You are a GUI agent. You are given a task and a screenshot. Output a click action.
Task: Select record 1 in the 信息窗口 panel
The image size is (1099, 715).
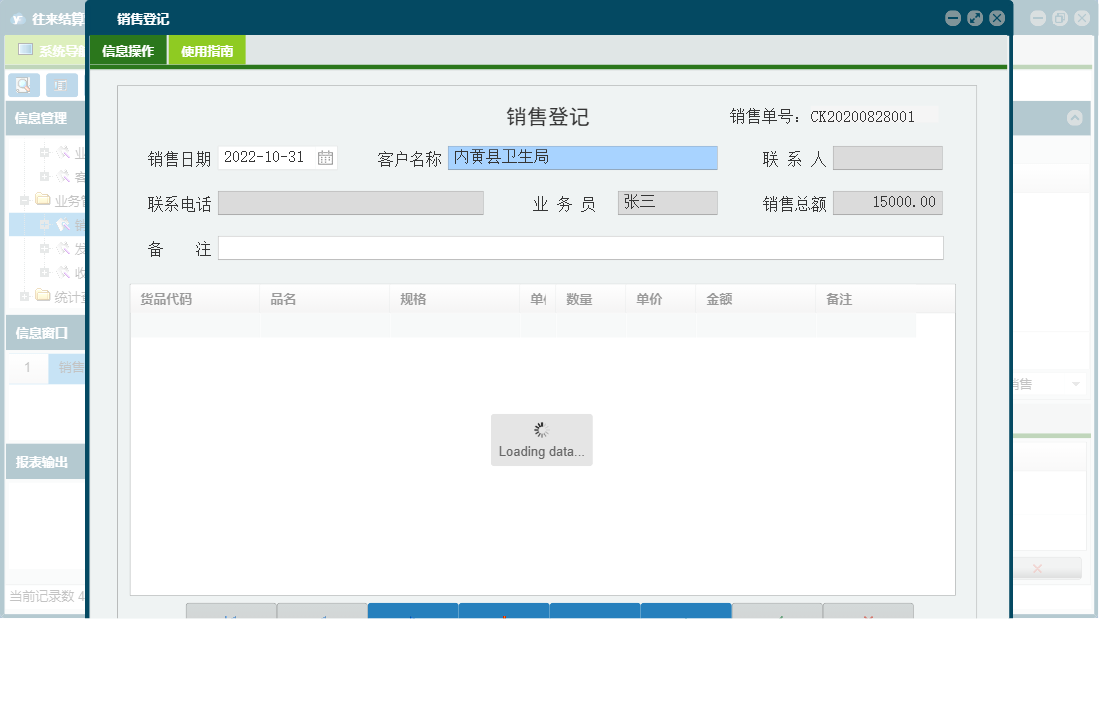tap(27, 368)
